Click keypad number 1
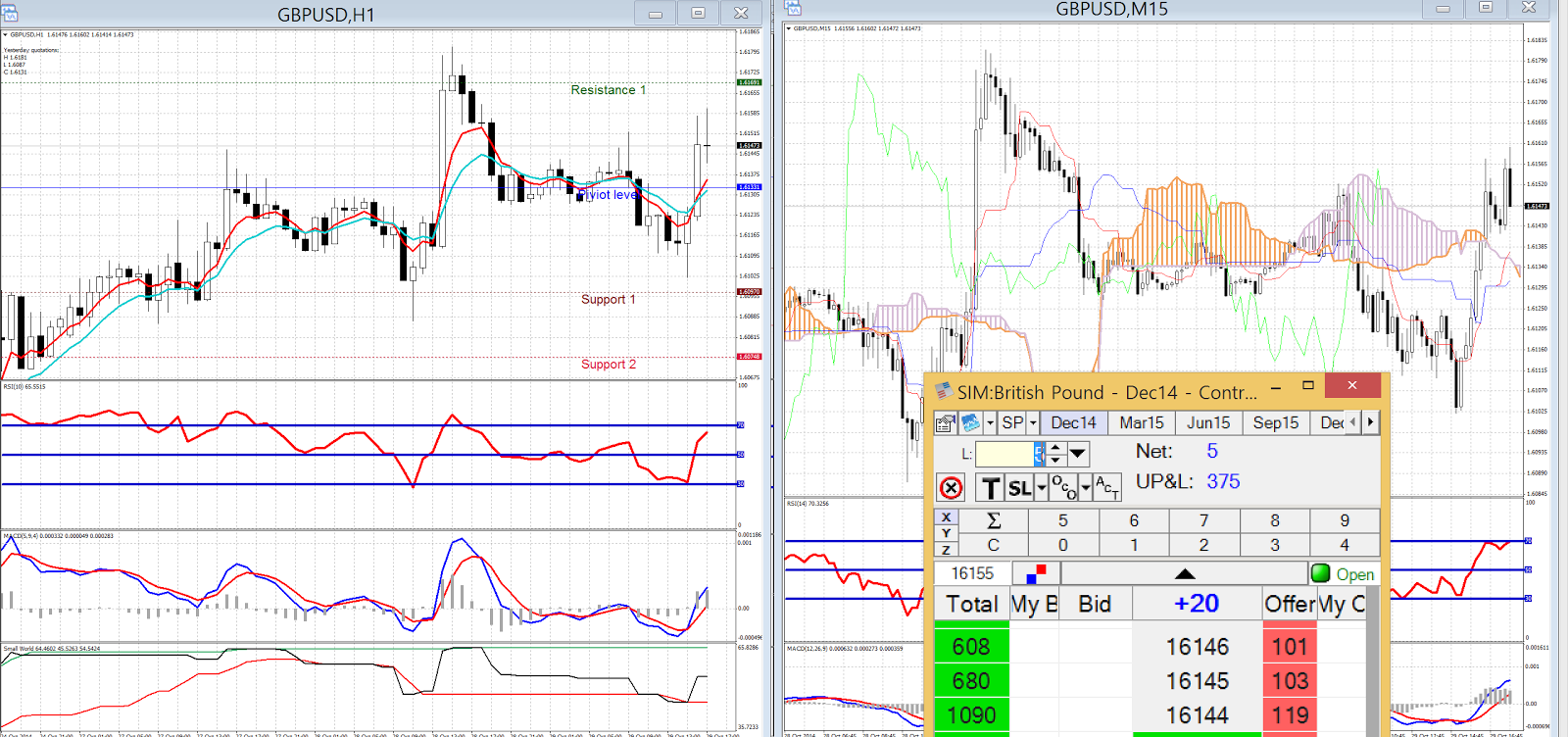Screen dimensions: 1568x737 pyautogui.click(x=1134, y=545)
